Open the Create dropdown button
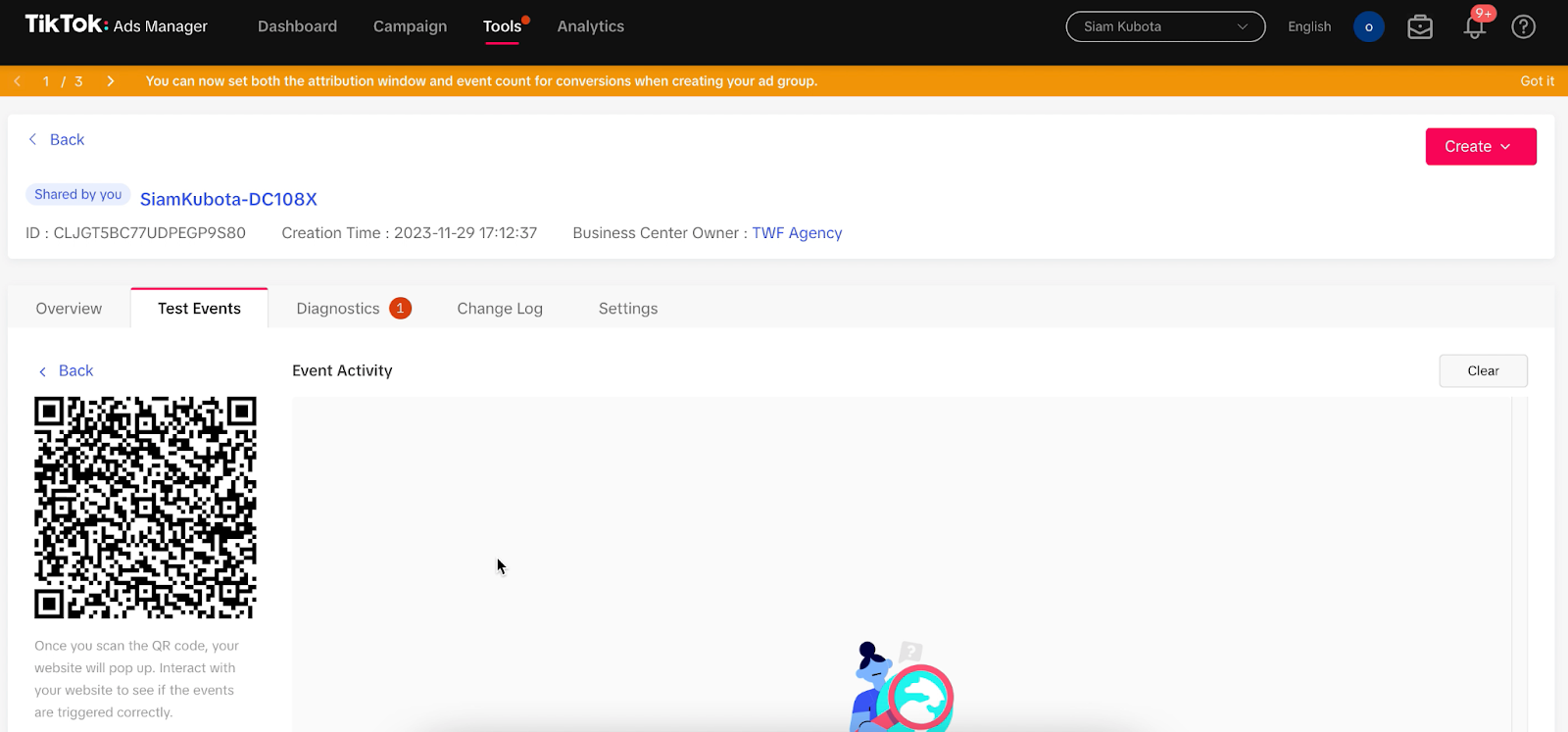This screenshot has width=1568, height=732. tap(1481, 146)
